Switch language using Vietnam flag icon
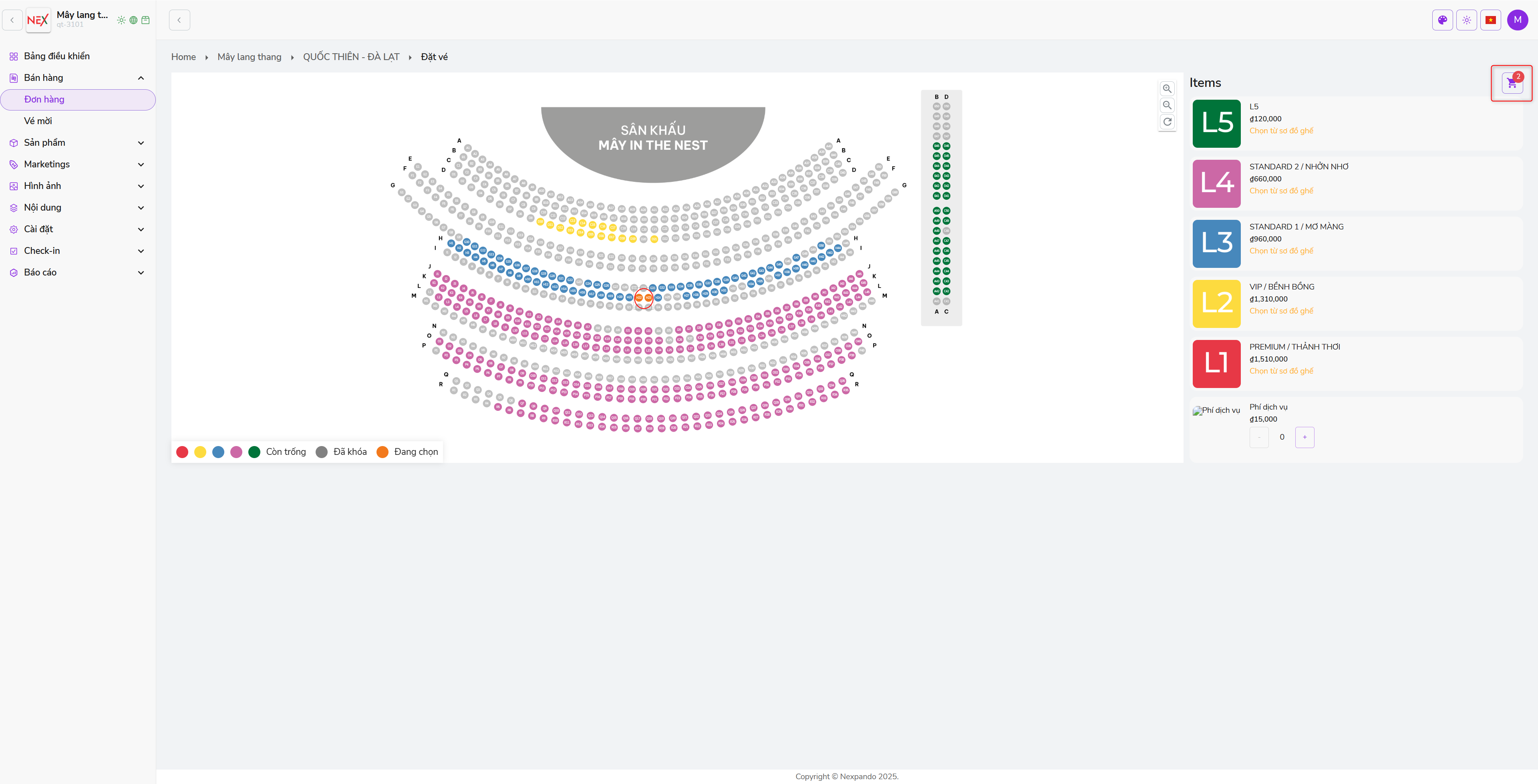The height and width of the screenshot is (784, 1538). 1490,20
